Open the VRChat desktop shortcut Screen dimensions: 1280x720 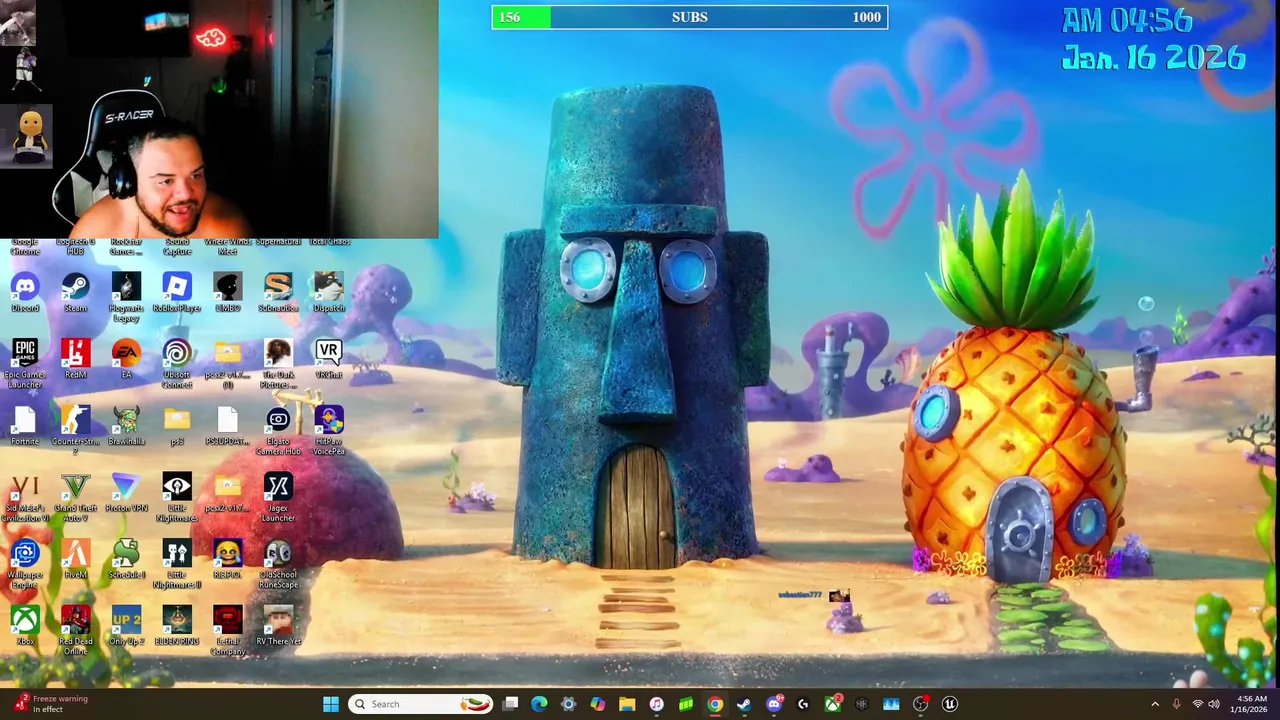329,360
